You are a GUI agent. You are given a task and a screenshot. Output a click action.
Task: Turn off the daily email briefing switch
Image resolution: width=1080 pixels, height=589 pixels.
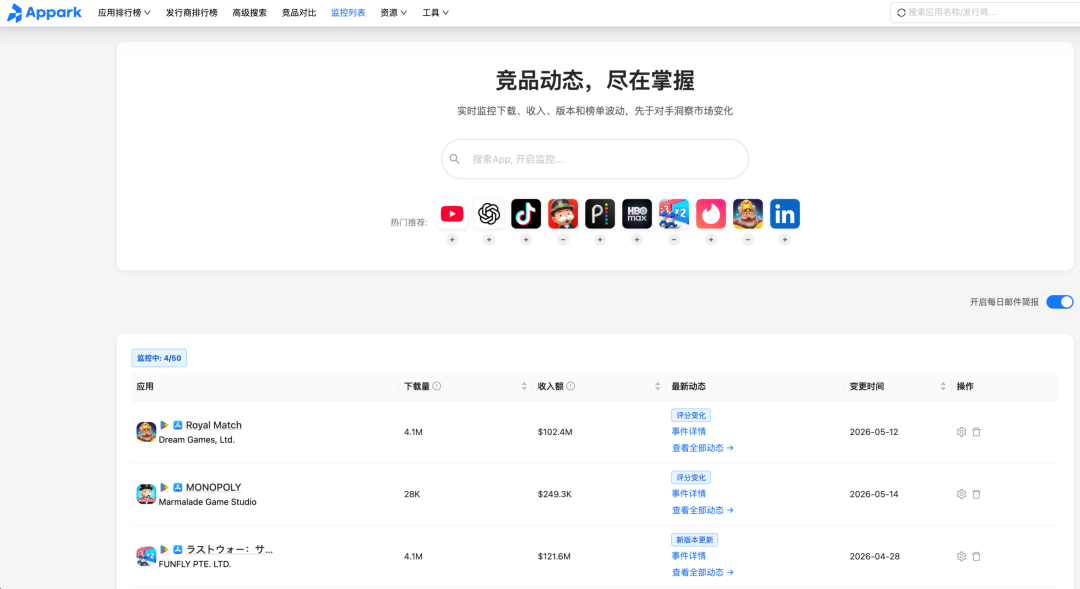1059,302
